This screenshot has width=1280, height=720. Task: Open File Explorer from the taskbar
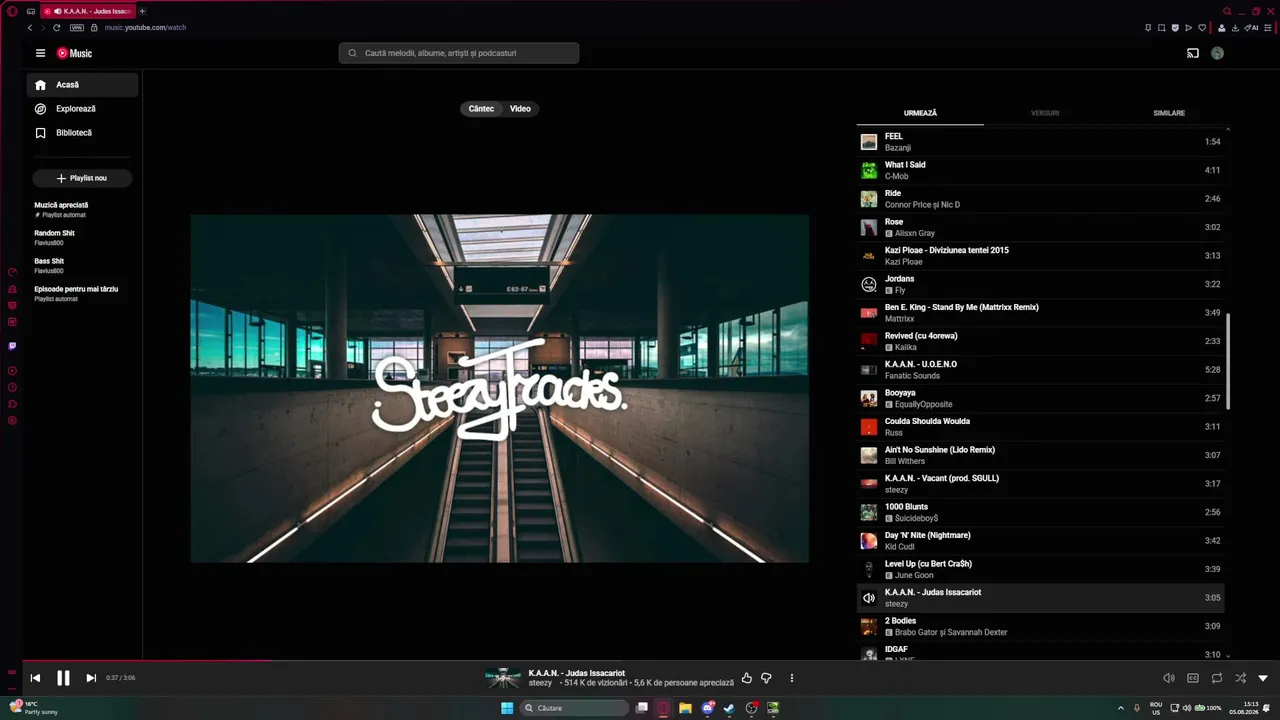pos(685,708)
